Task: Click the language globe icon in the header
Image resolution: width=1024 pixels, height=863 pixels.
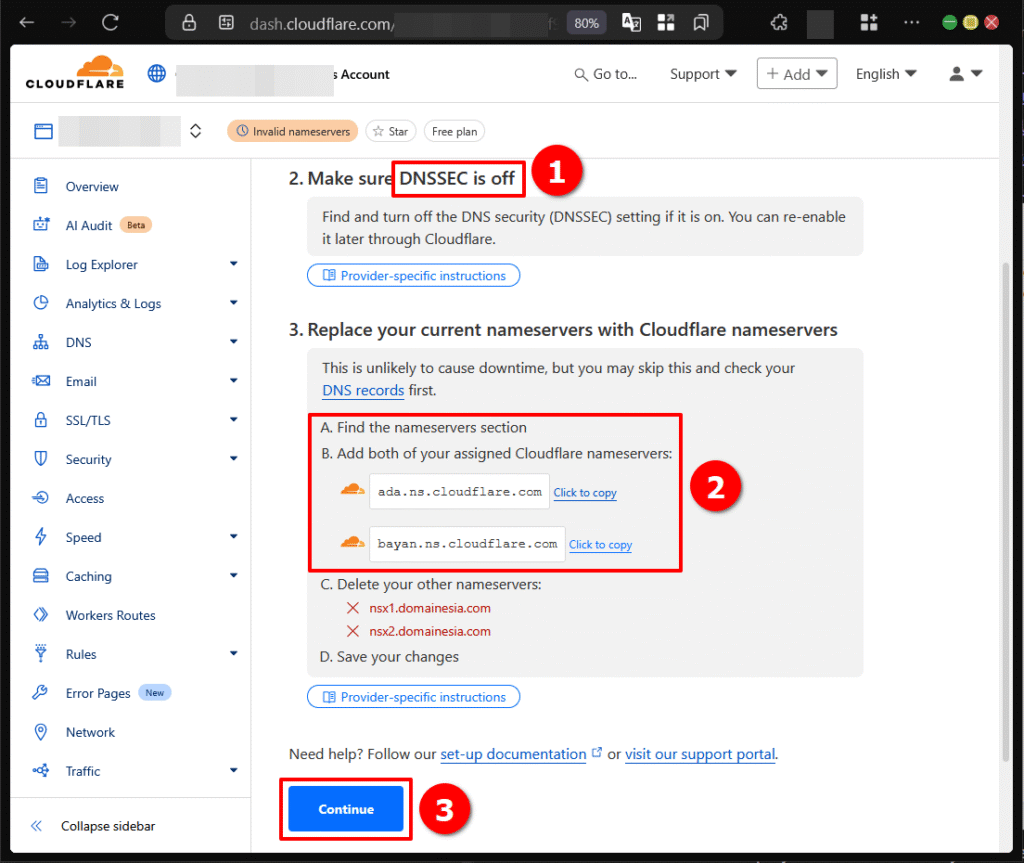Action: point(156,73)
